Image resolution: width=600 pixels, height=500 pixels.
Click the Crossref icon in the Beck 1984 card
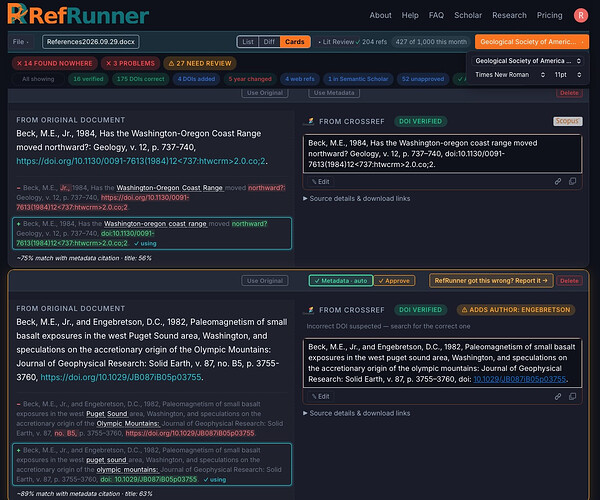[310, 121]
